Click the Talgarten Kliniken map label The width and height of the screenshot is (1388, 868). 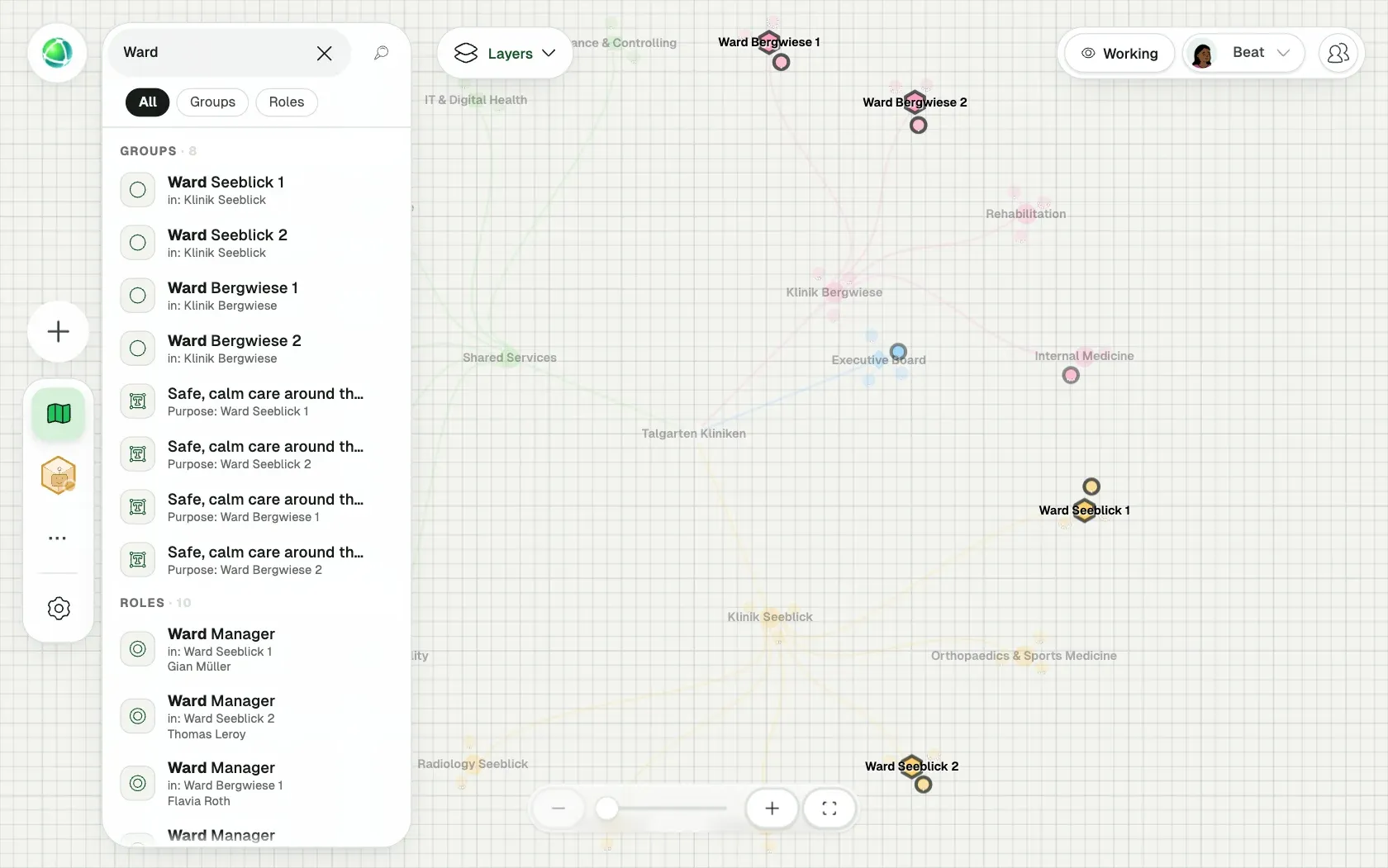[x=694, y=434]
